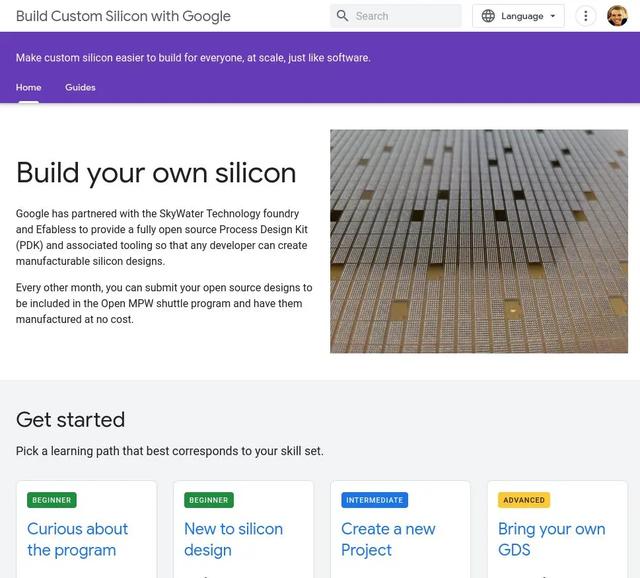This screenshot has width=640, height=578.
Task: Open the Bring your own GDS card
Action: (551, 539)
